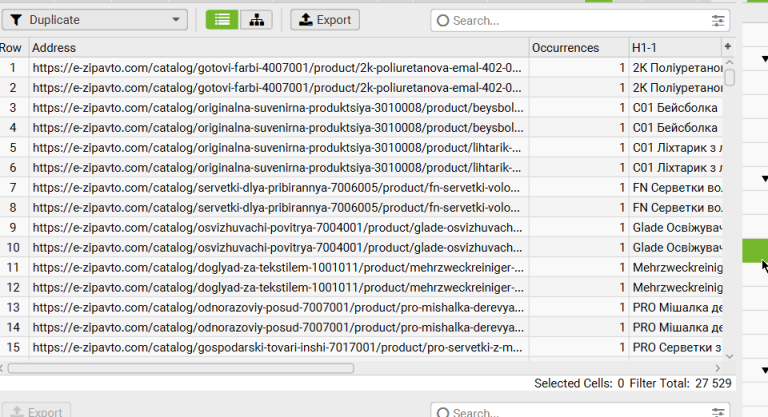The width and height of the screenshot is (768, 417).
Task: Click H1 cell 'C01 Бейсболка' in row 3
Action: pyautogui.click(x=675, y=108)
